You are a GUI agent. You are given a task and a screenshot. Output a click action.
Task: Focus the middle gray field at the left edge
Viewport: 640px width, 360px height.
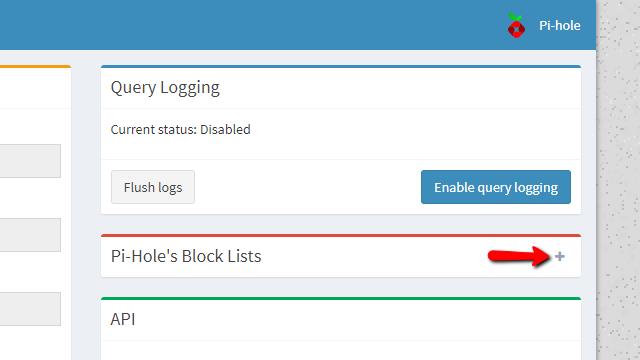[30, 235]
